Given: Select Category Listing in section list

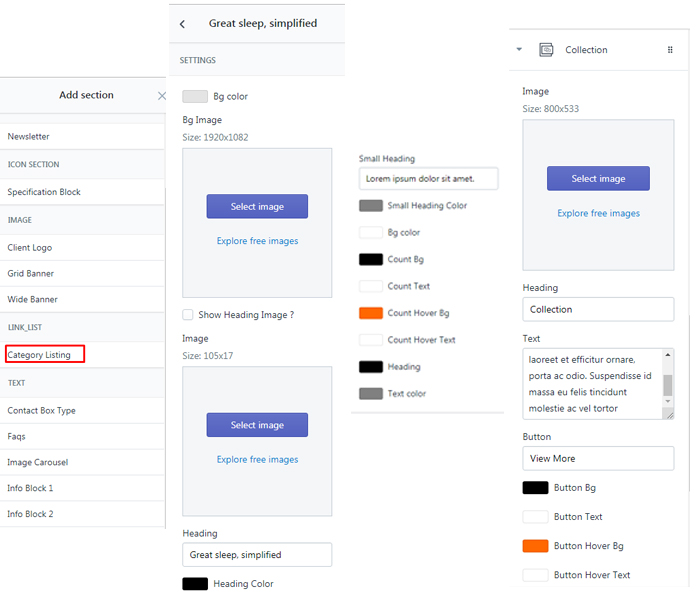Looking at the screenshot, I should (39, 355).
